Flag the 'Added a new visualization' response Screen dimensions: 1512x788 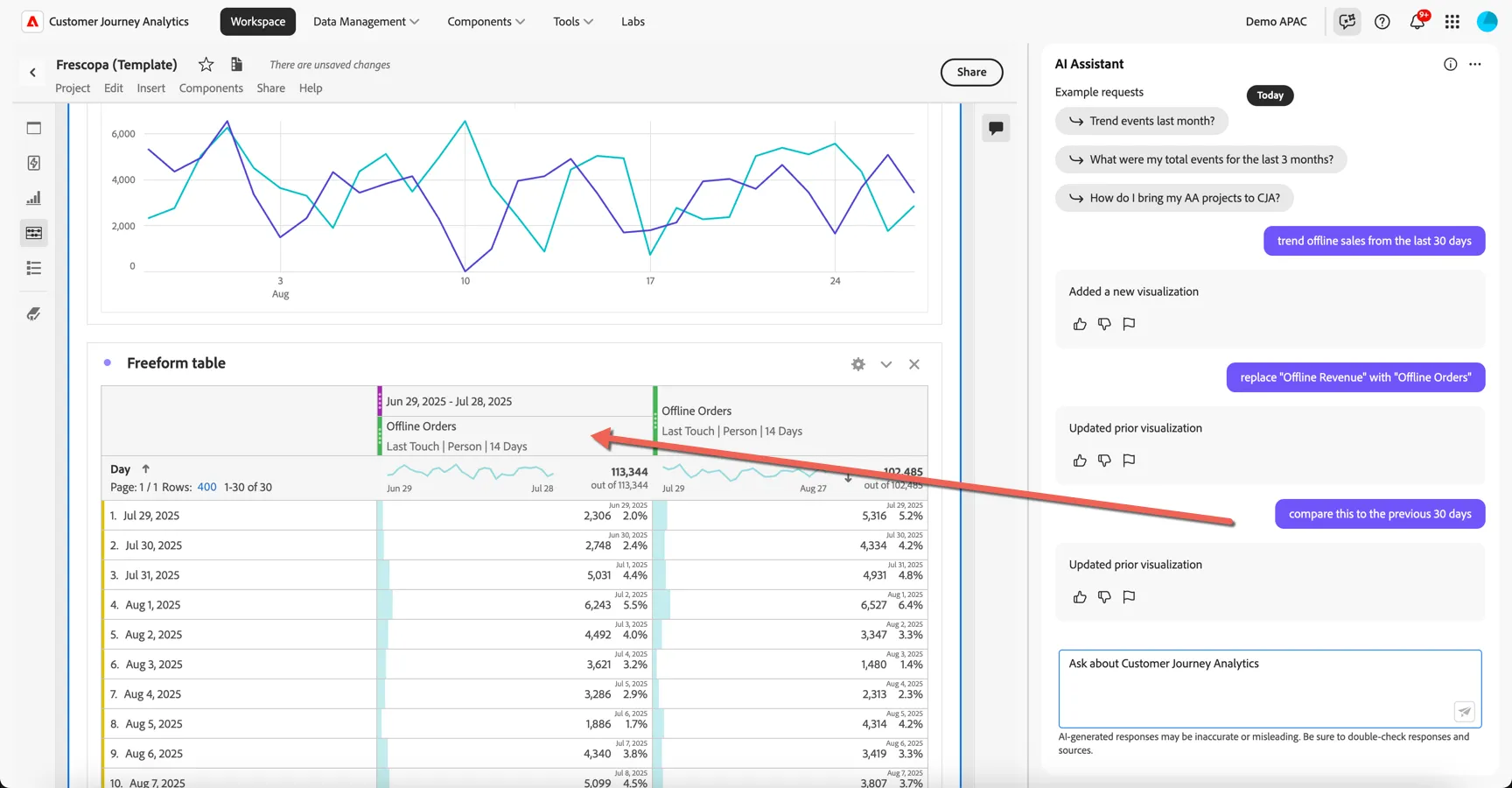pos(1129,324)
